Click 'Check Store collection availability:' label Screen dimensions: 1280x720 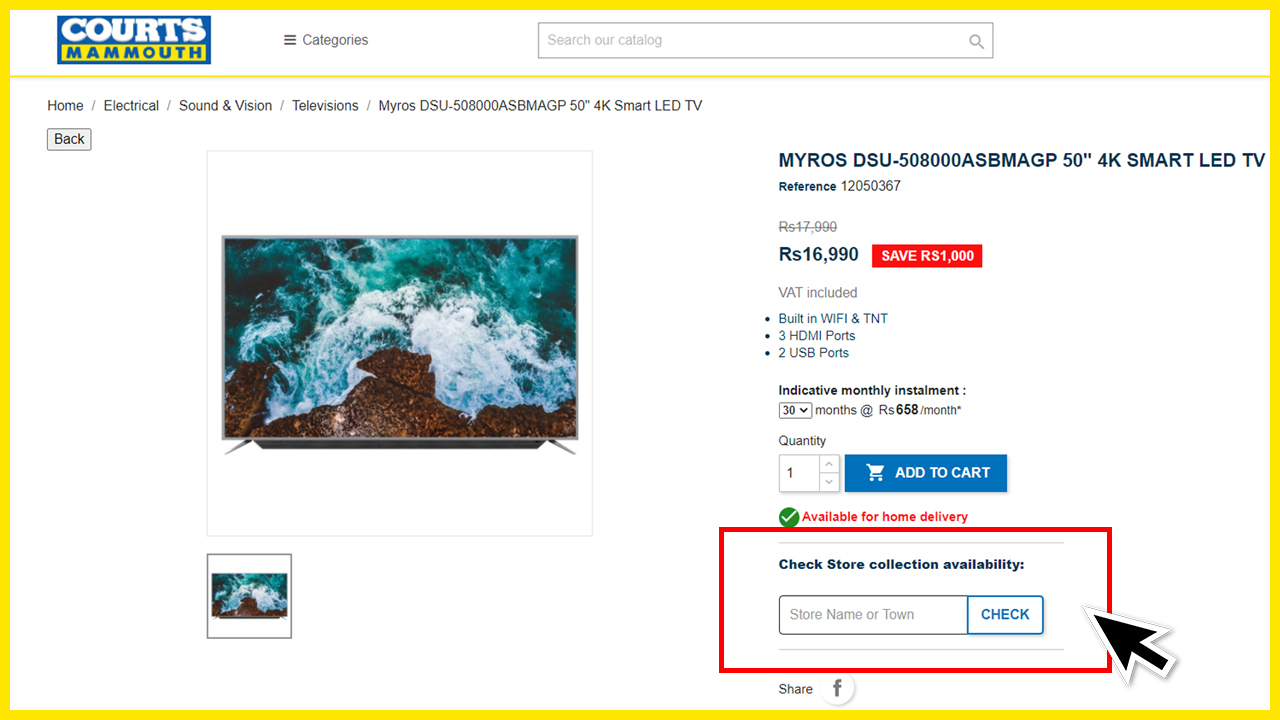(902, 565)
